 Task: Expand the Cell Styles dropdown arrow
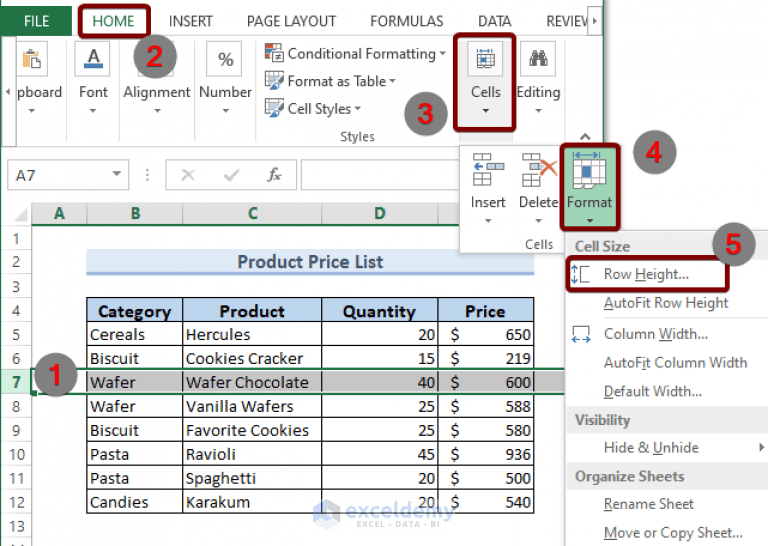[x=358, y=108]
